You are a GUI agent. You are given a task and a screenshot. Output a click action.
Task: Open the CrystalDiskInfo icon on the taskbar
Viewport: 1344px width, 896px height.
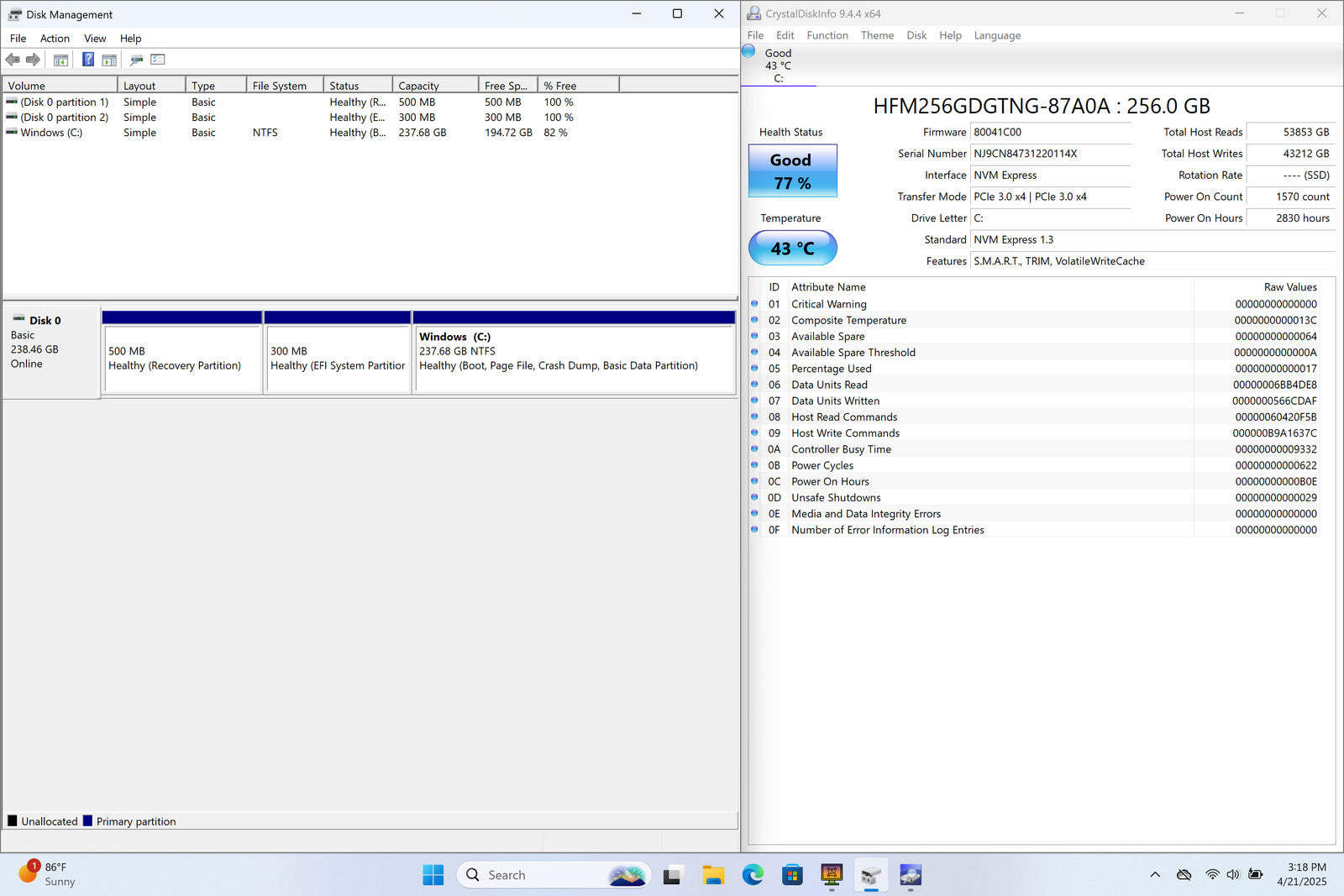click(911, 875)
